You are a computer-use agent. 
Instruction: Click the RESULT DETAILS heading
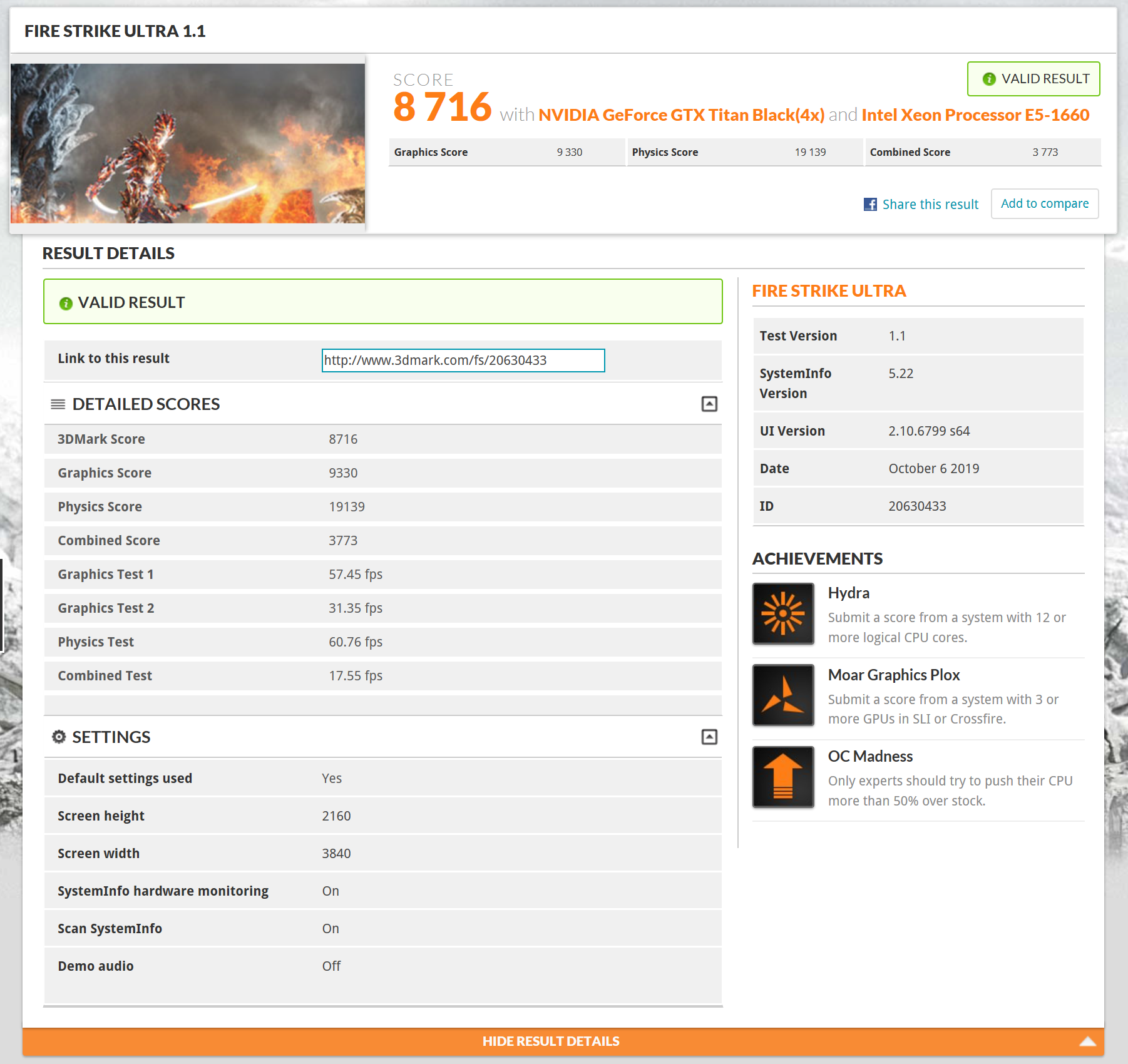pos(108,253)
